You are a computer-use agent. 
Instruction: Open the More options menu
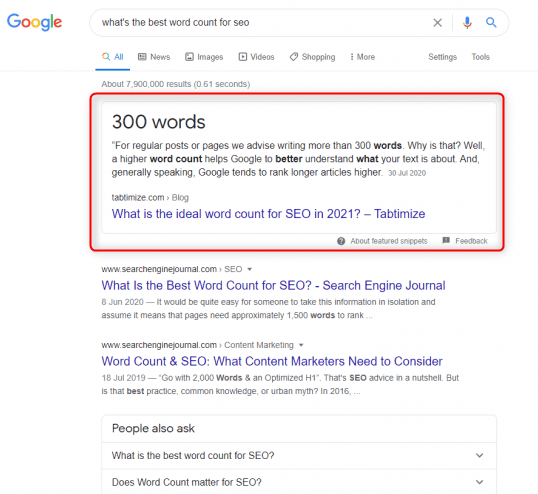362,57
